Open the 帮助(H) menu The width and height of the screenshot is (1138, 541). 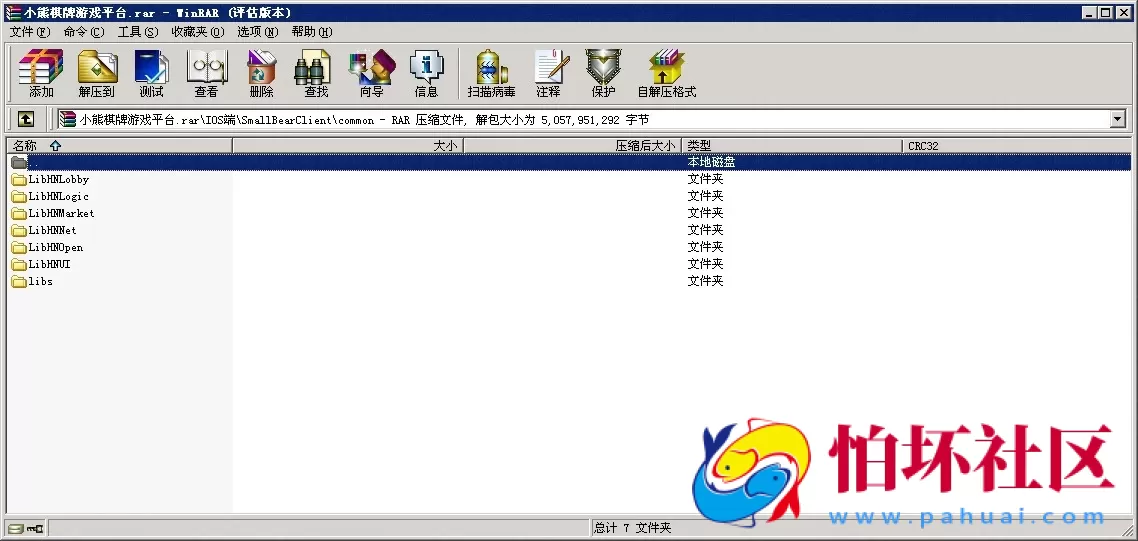pos(311,32)
